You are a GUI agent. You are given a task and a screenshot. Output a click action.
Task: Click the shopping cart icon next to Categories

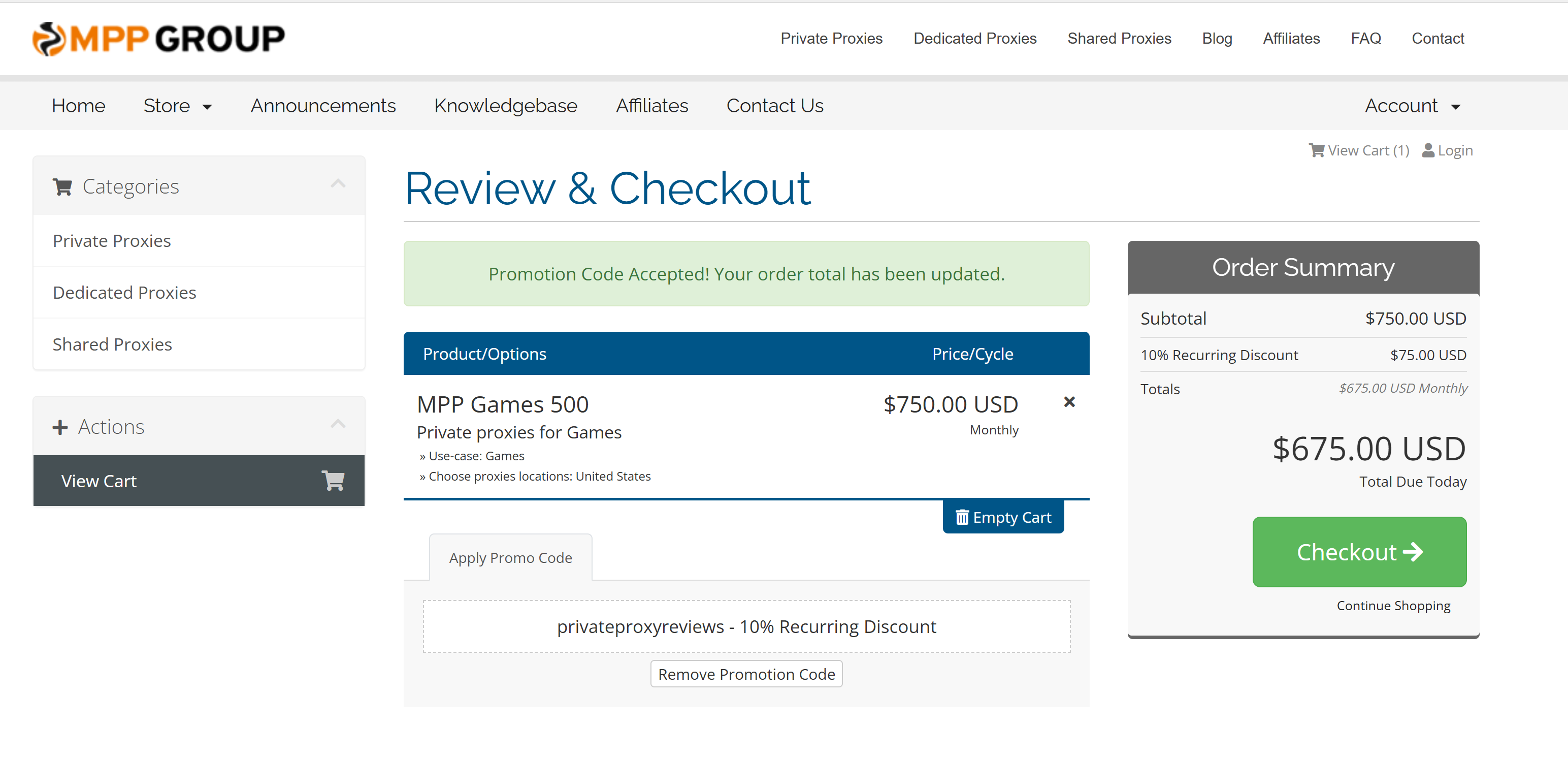[62, 186]
